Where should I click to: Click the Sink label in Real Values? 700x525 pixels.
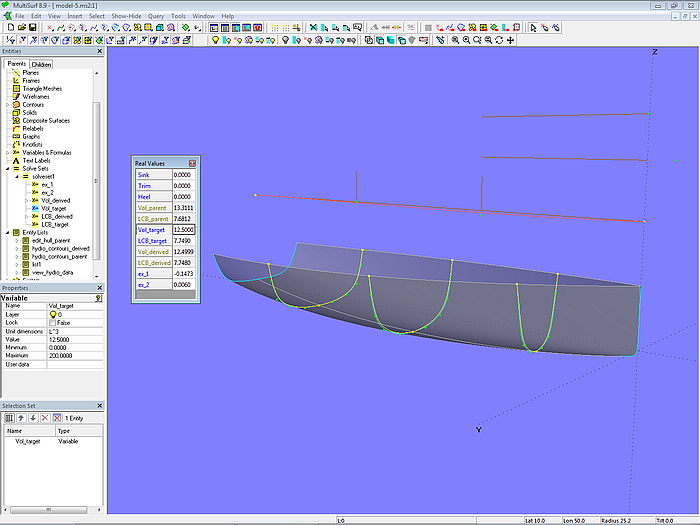pyautogui.click(x=143, y=174)
